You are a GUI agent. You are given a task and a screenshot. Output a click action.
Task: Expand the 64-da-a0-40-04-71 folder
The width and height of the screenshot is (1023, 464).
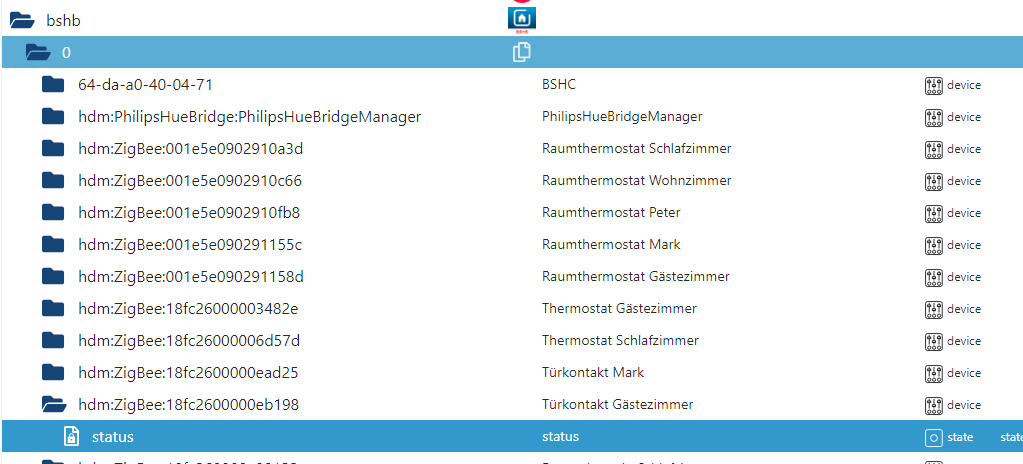tap(53, 85)
